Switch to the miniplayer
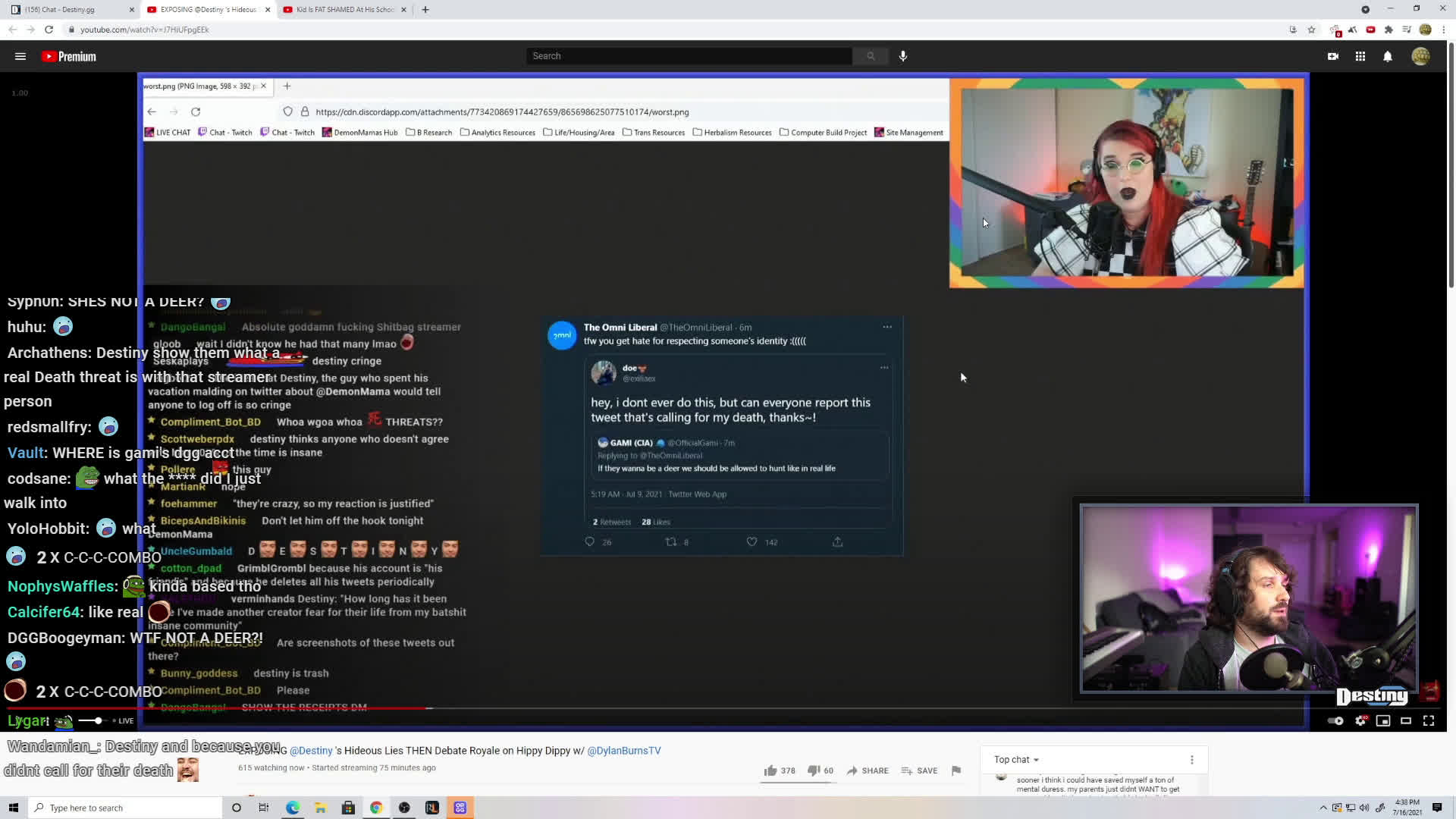 click(x=1383, y=720)
